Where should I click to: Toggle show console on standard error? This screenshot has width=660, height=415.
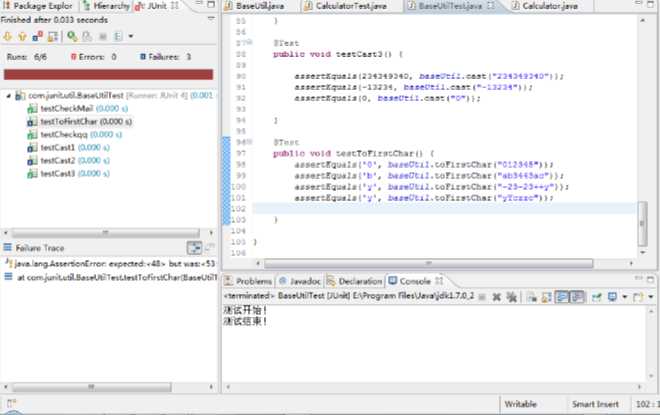point(577,297)
